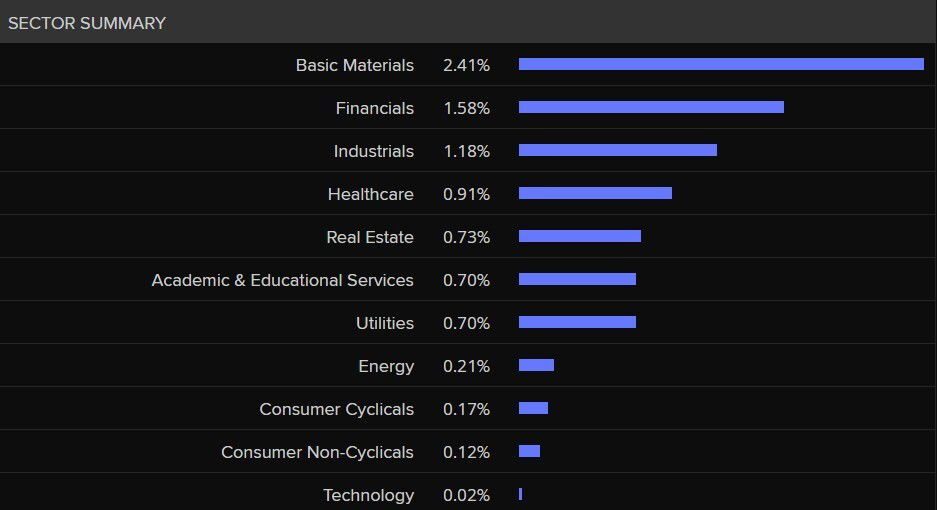Click the Energy 0.21% value
The height and width of the screenshot is (510, 937).
[x=466, y=366]
